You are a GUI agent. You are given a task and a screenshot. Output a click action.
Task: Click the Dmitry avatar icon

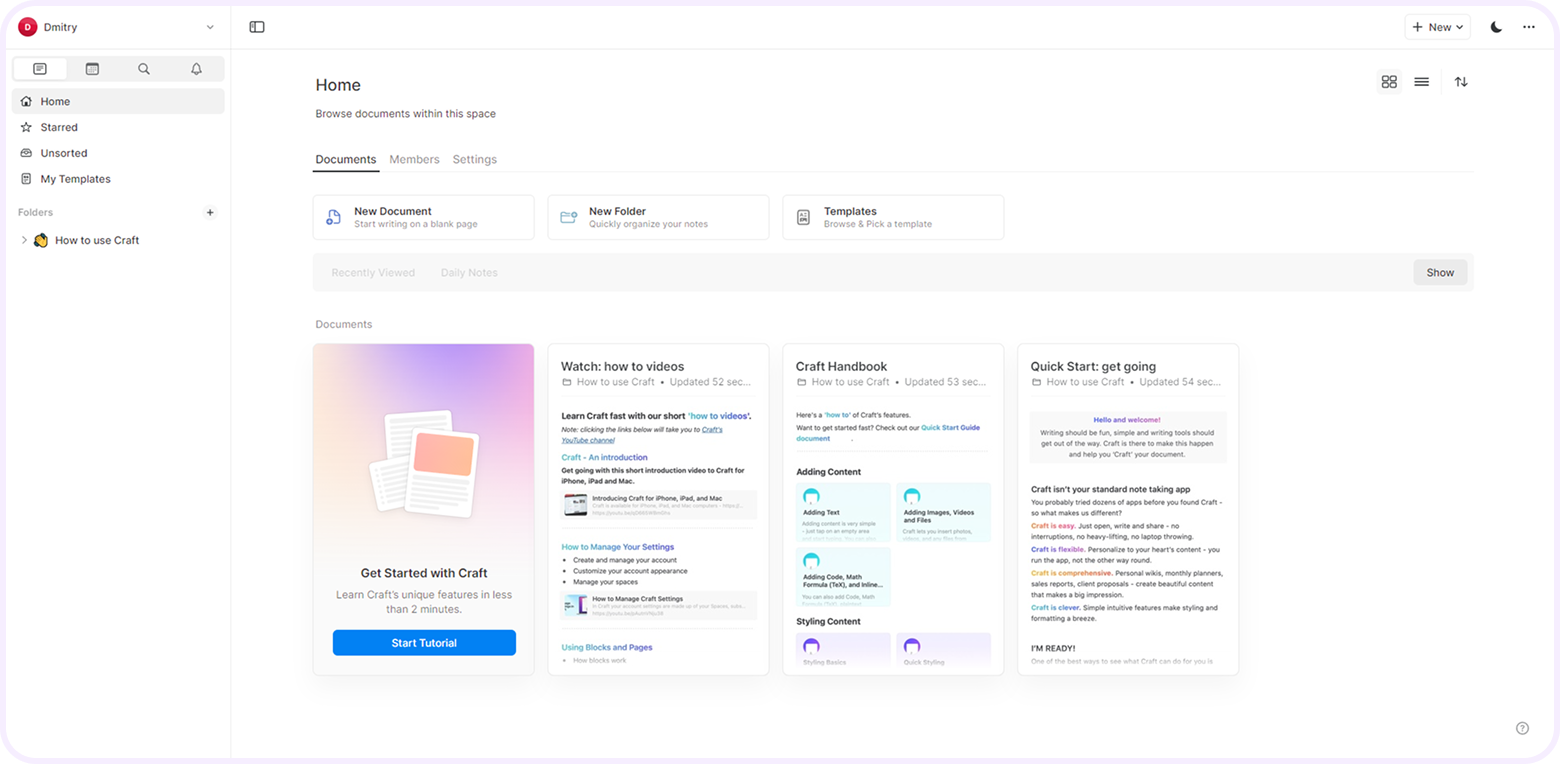tap(28, 27)
